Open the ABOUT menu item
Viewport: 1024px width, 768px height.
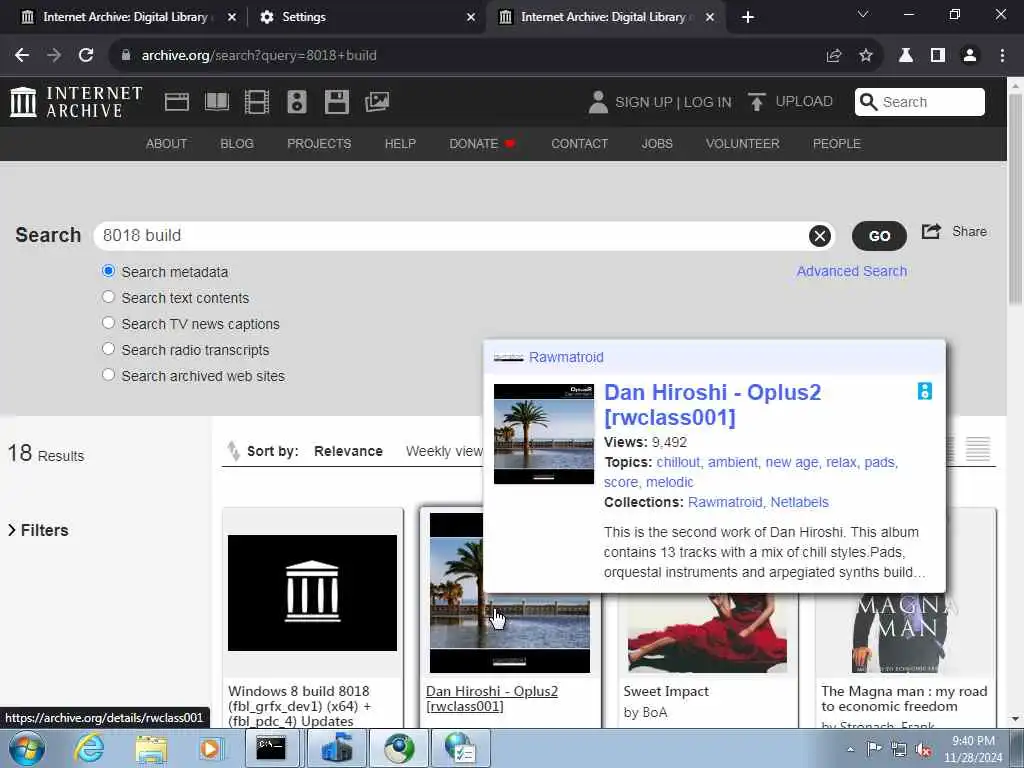click(x=167, y=144)
